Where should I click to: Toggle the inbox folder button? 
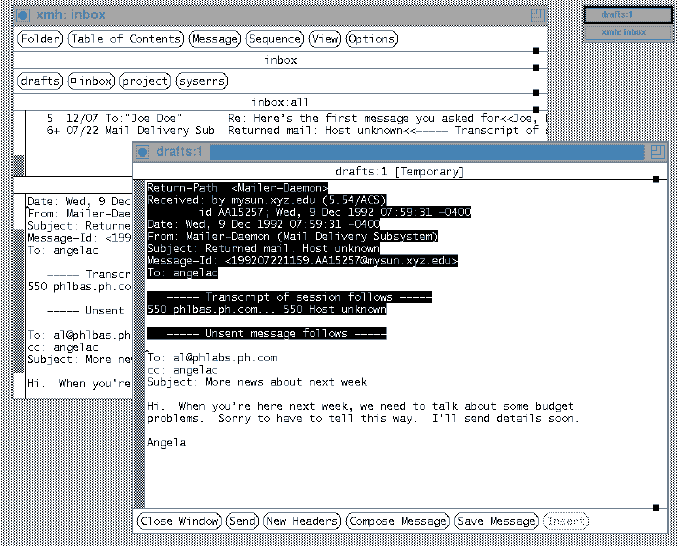91,81
